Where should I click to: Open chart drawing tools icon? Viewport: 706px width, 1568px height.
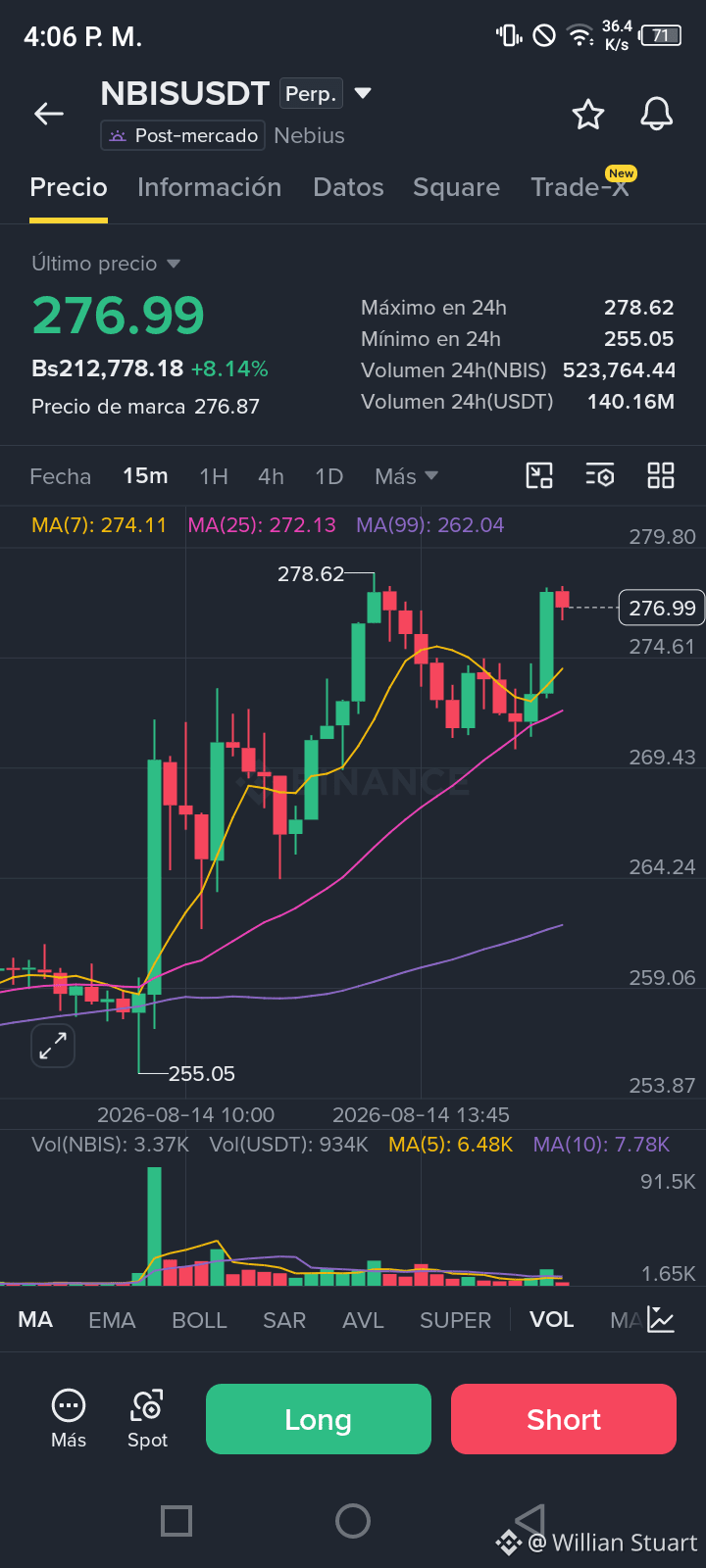click(539, 476)
